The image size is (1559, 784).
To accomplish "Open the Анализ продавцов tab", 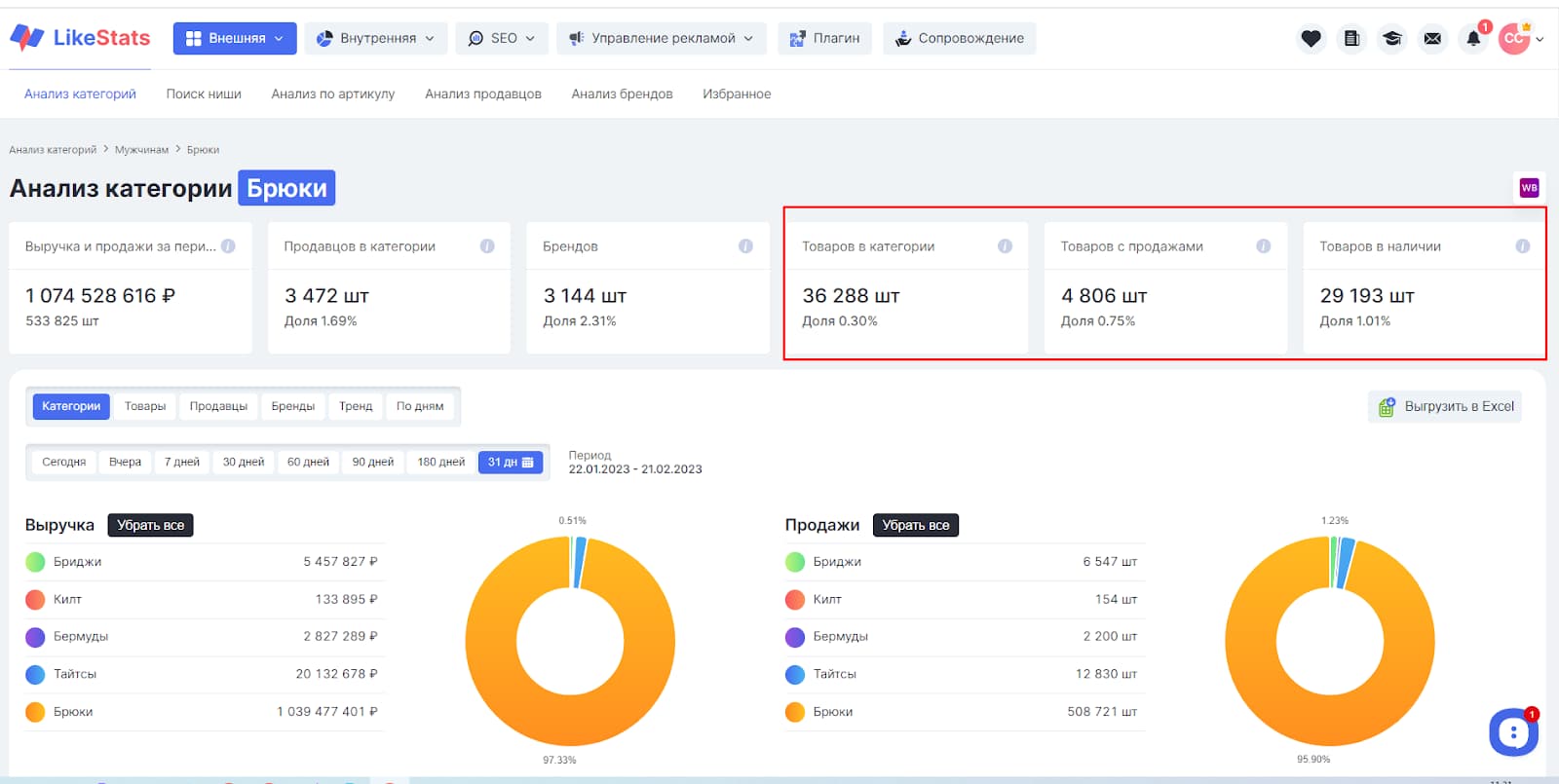I will pos(483,93).
